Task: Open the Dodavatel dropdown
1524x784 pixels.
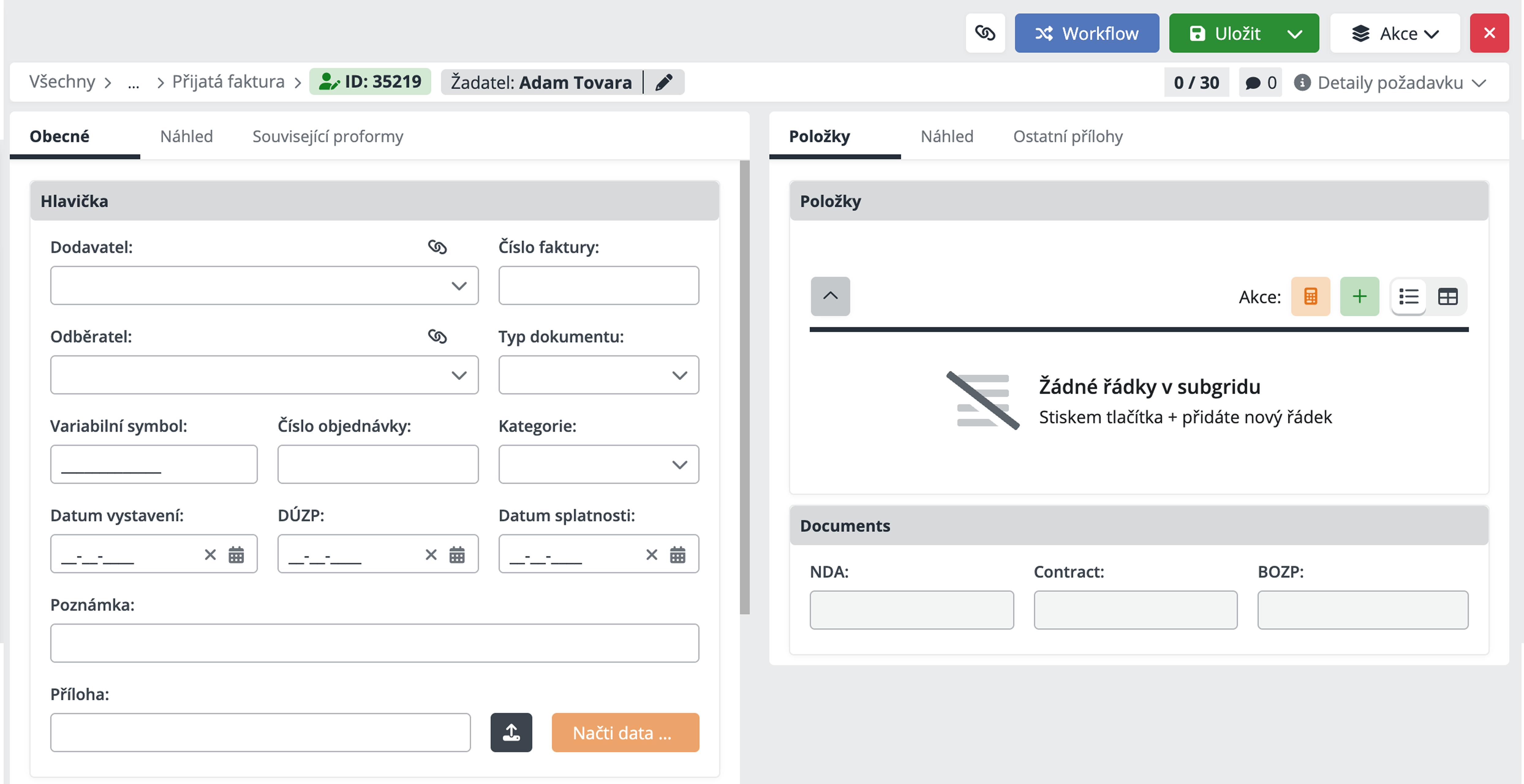Action: pyautogui.click(x=458, y=286)
